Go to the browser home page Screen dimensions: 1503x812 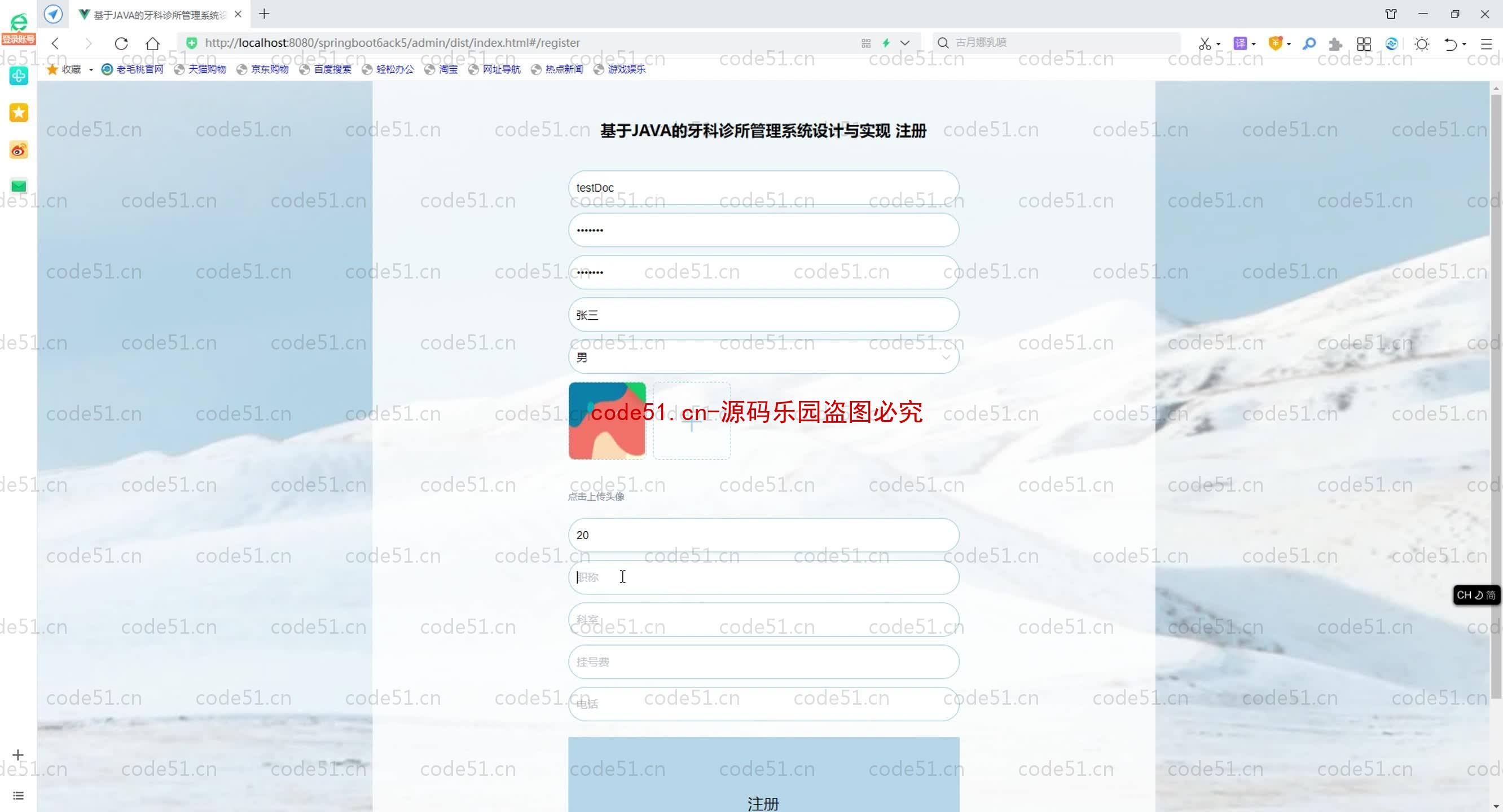pos(153,43)
